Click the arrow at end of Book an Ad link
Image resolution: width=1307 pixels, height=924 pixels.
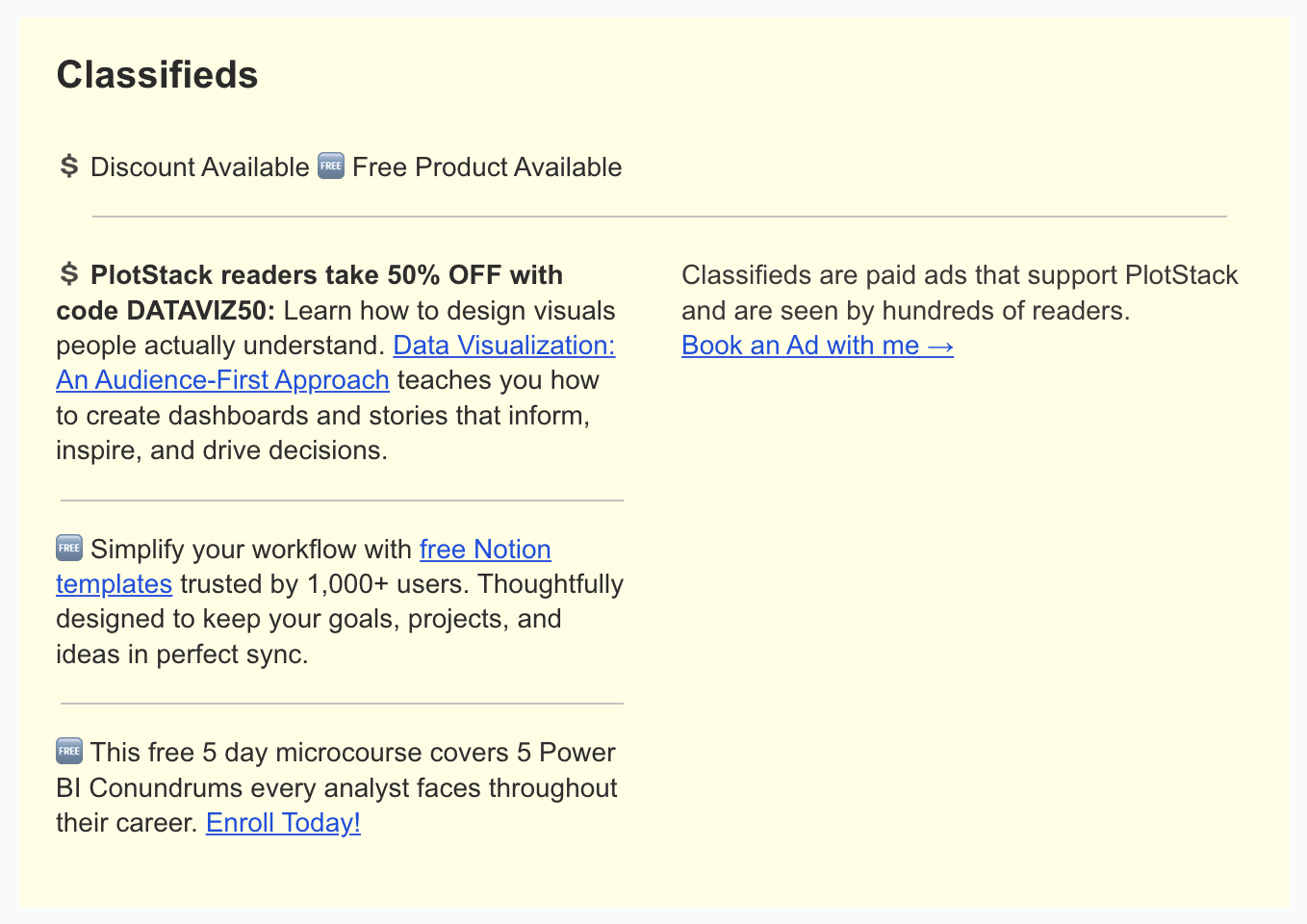point(940,346)
